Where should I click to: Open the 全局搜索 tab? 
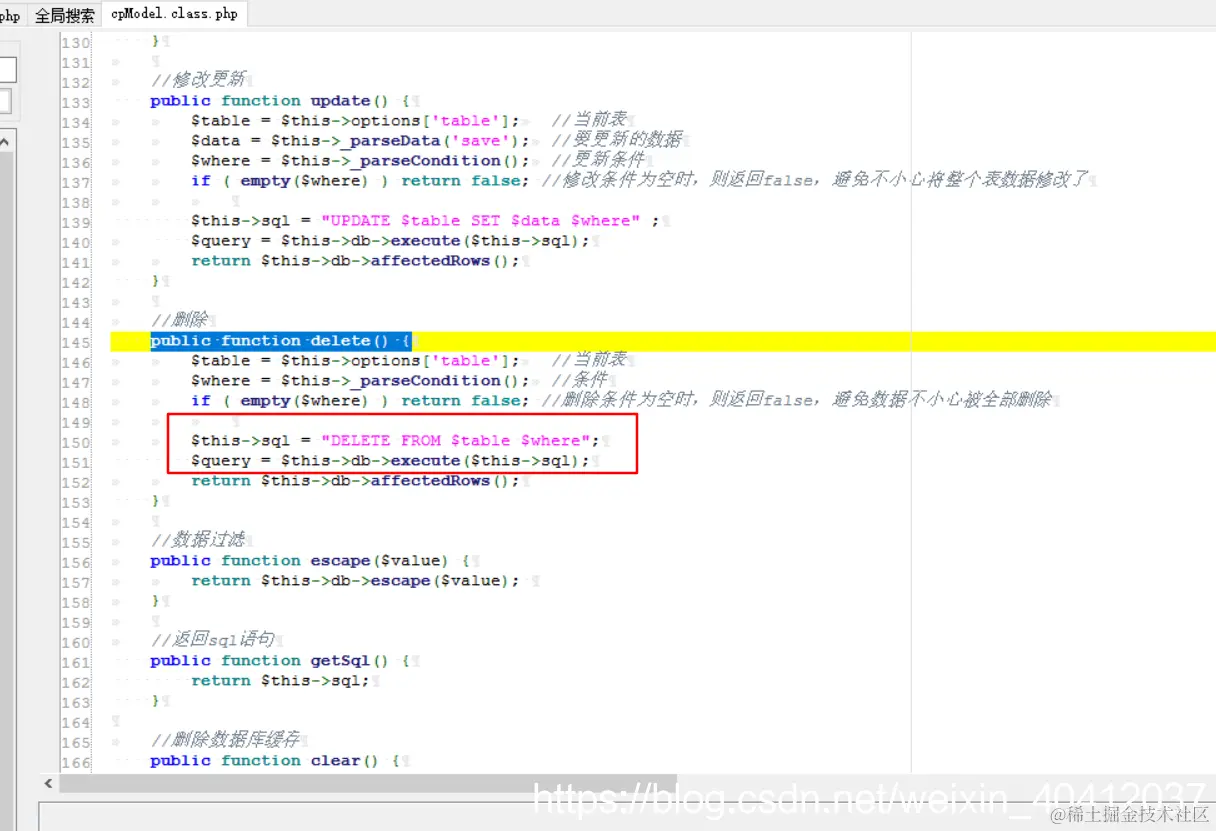[65, 15]
